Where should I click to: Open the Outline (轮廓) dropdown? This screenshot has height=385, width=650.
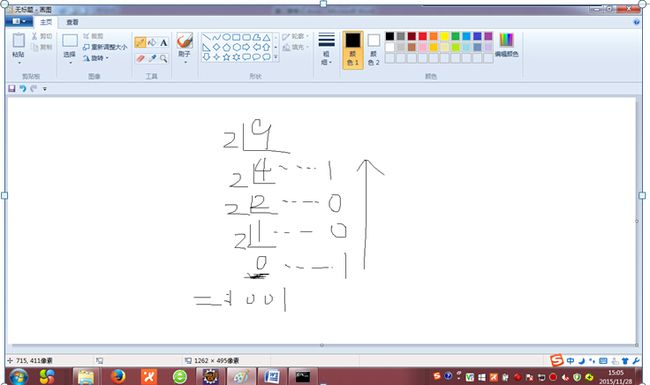295,36
